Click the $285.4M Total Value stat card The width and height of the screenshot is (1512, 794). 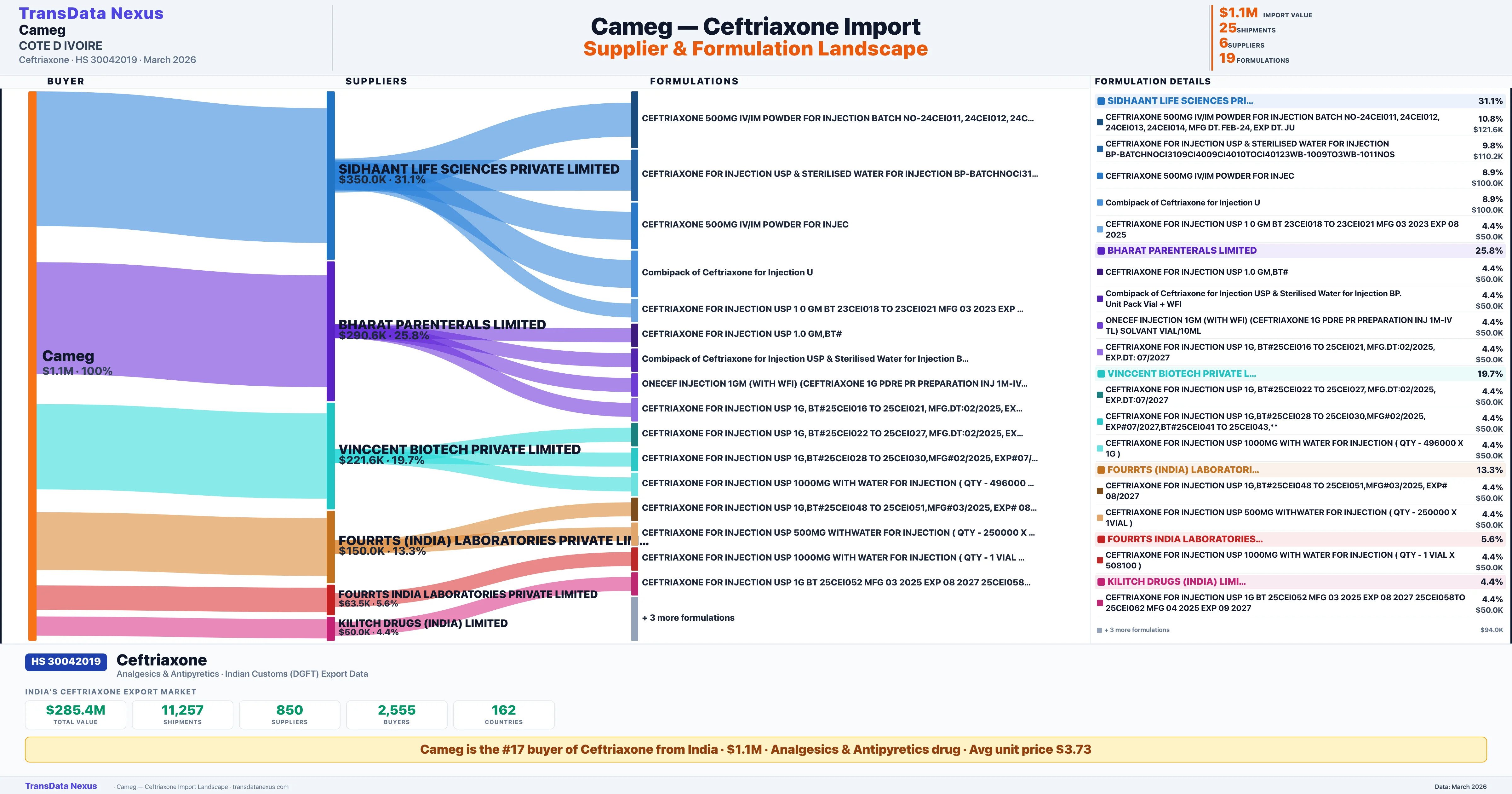(75, 714)
